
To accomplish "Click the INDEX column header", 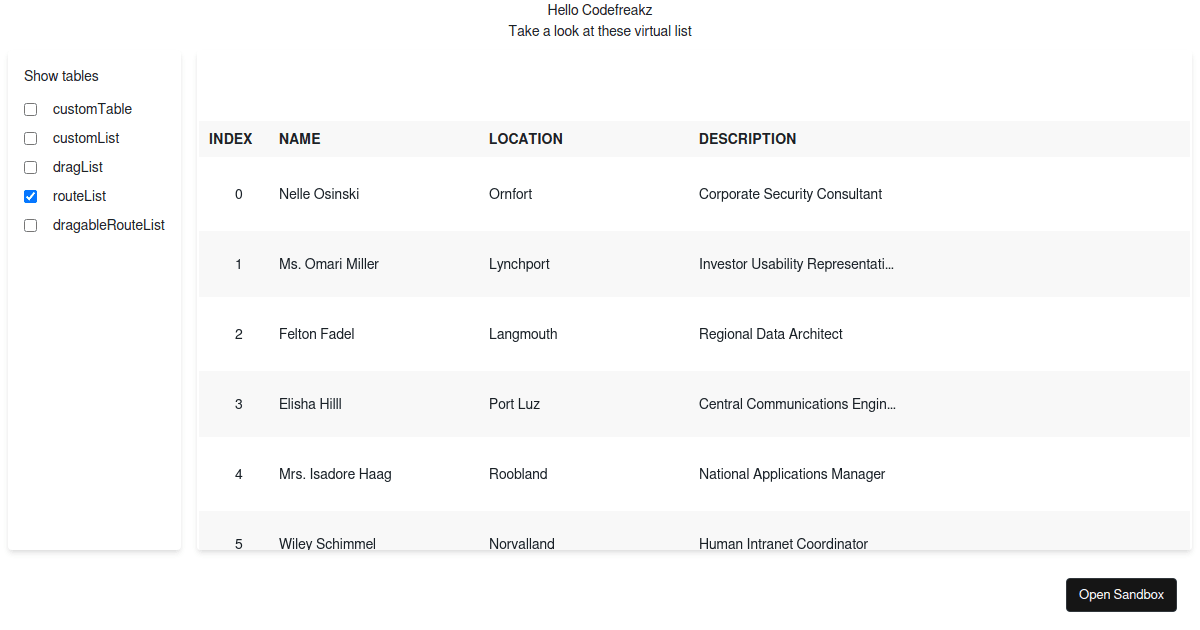I will click(230, 139).
